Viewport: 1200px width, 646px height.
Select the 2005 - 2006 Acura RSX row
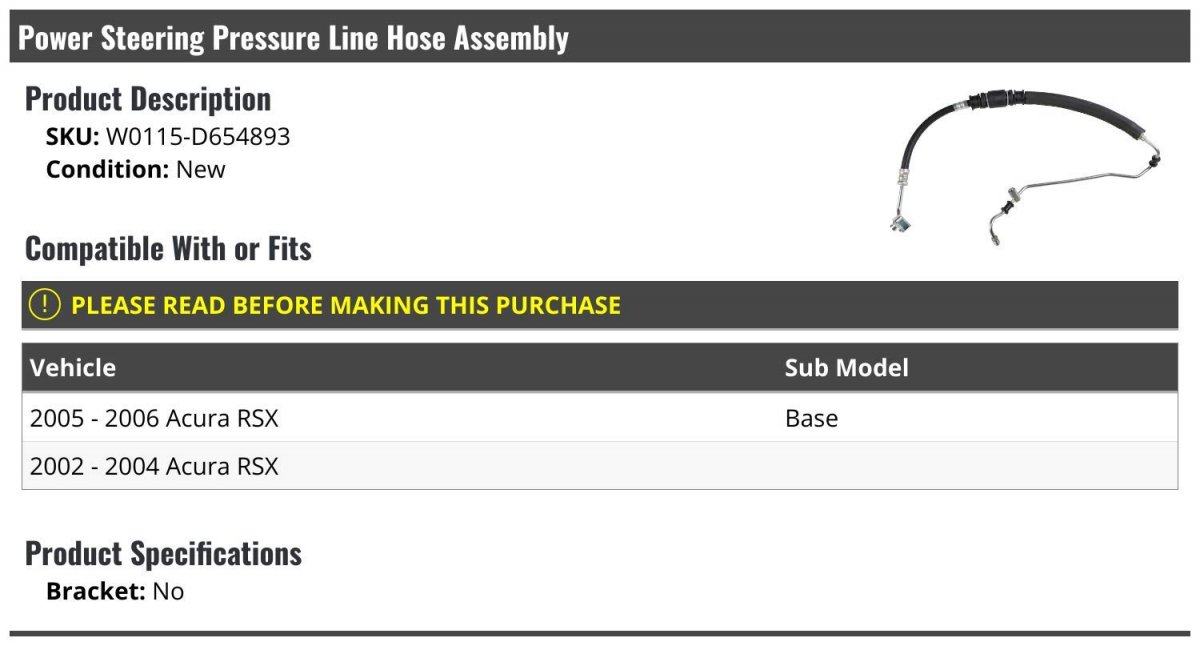point(600,418)
